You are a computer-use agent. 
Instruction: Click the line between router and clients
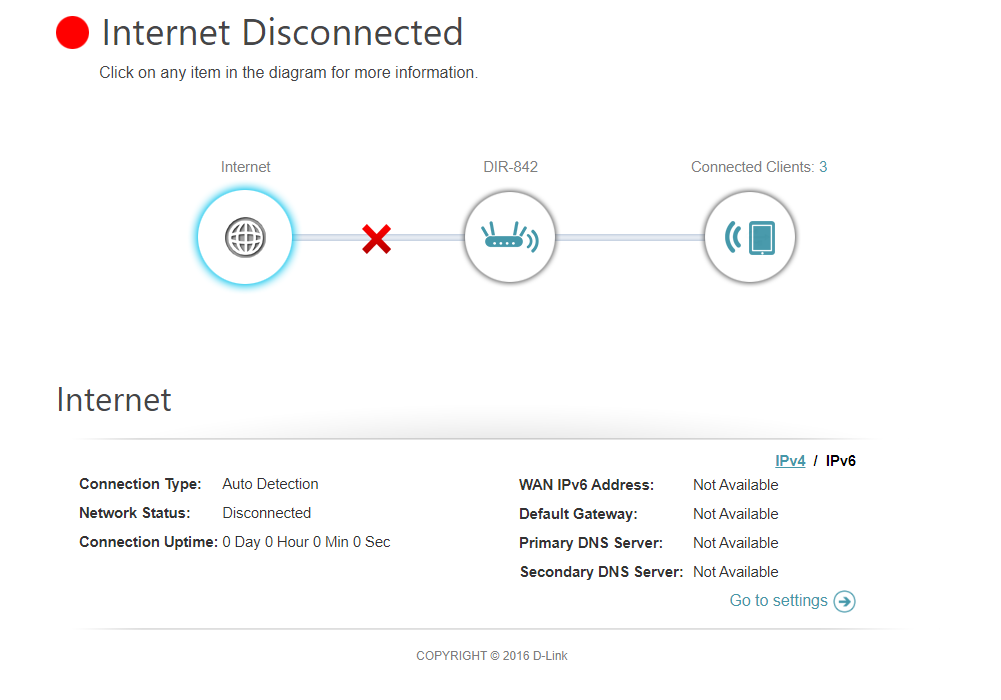point(629,237)
